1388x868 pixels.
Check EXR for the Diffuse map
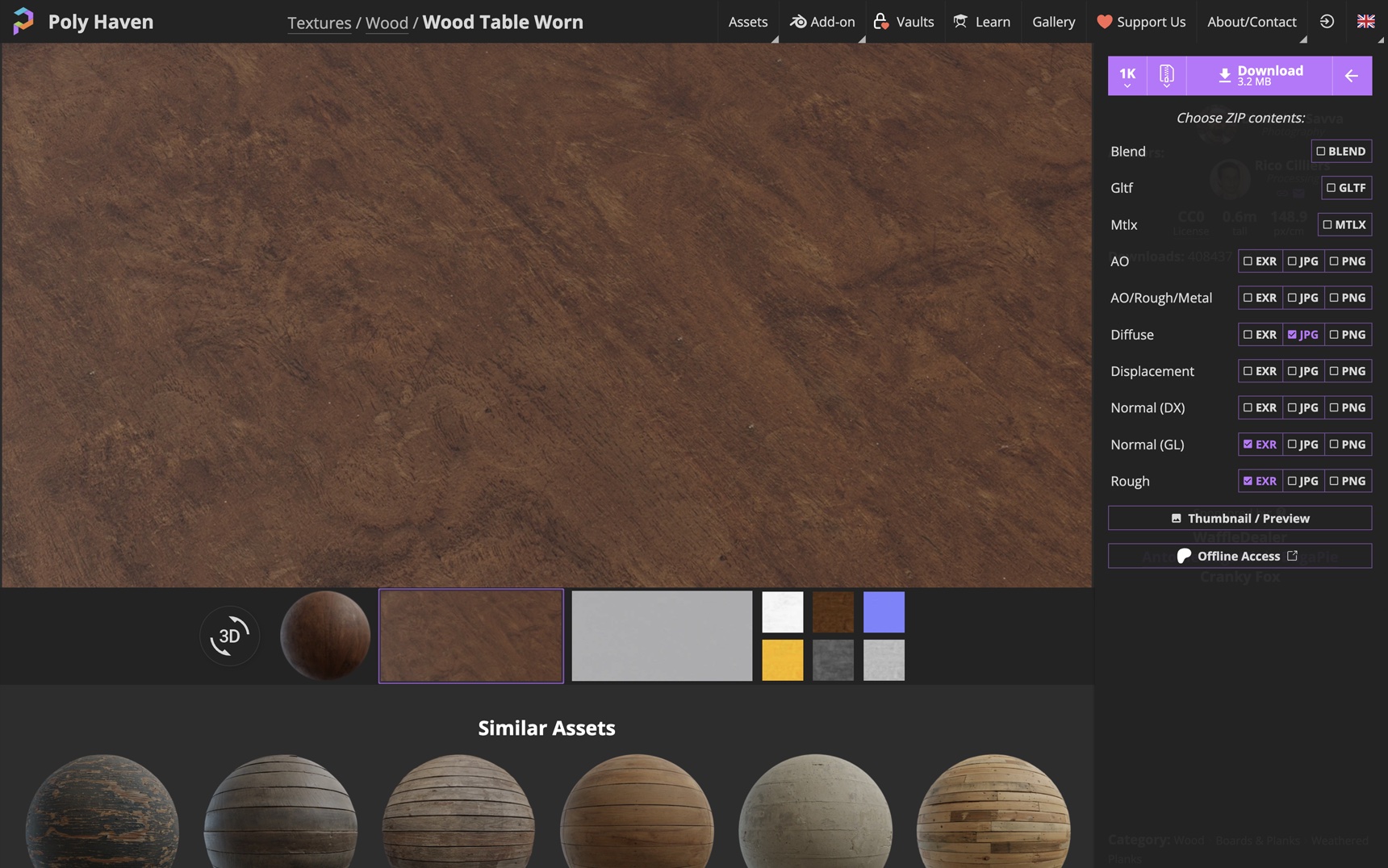tap(1260, 335)
